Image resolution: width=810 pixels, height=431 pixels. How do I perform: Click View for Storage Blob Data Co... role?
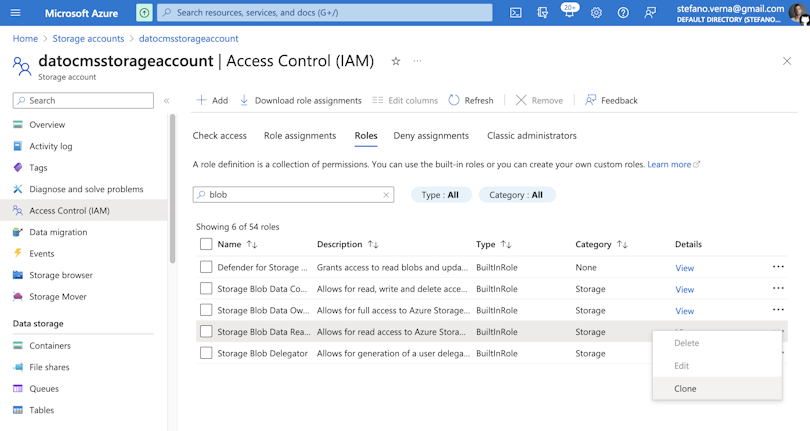(684, 289)
